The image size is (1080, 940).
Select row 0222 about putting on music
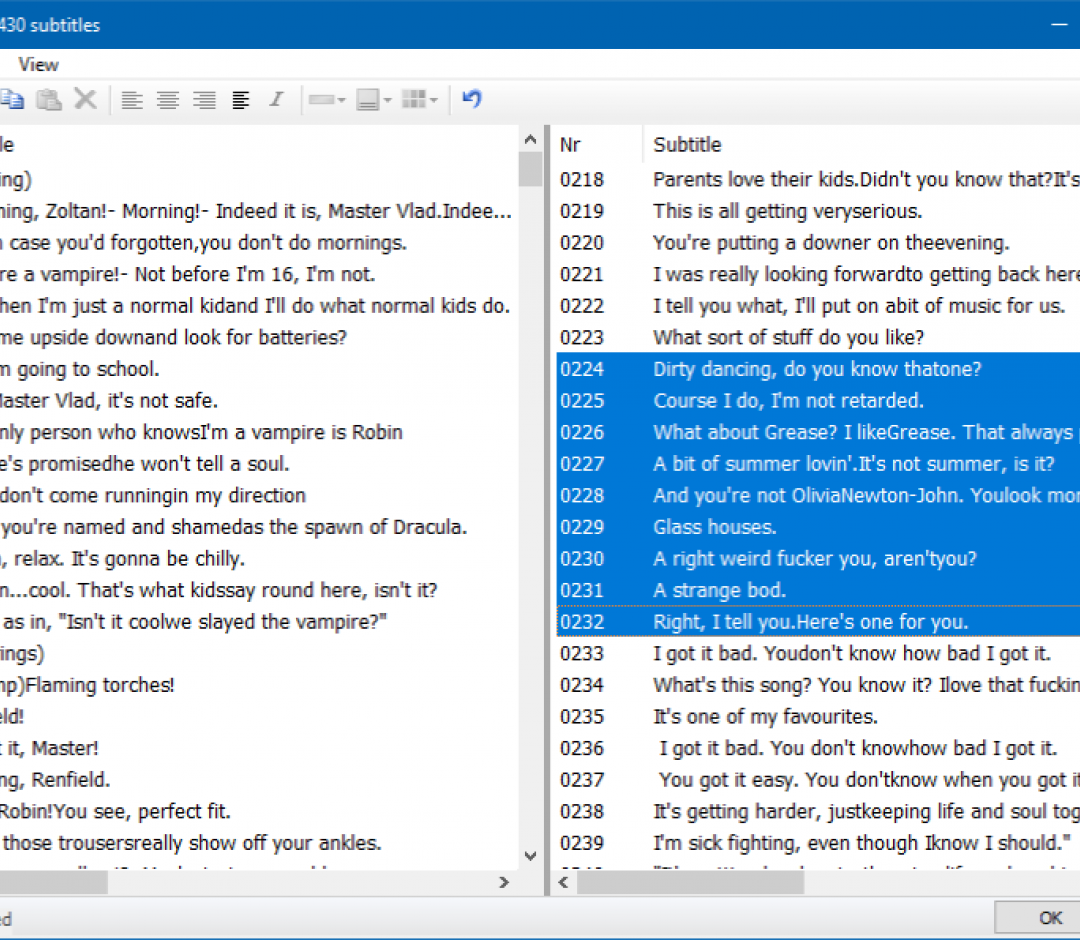coord(818,306)
